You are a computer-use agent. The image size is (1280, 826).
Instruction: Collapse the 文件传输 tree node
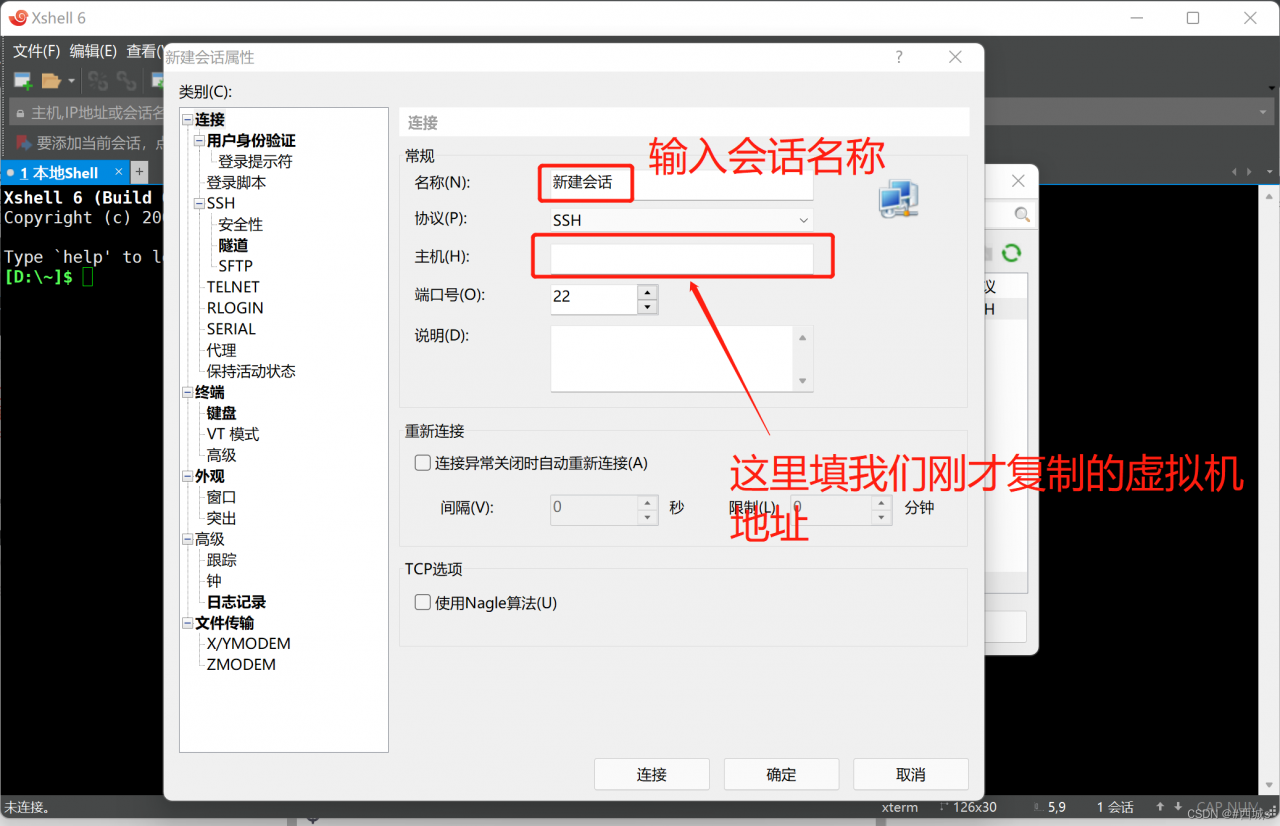pos(188,623)
